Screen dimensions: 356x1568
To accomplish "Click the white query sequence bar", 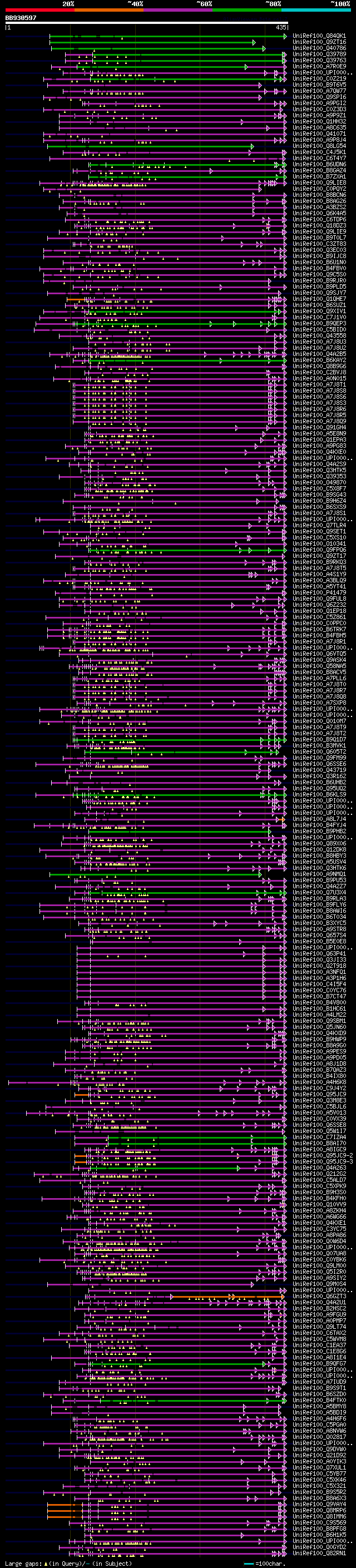I will (146, 23).
